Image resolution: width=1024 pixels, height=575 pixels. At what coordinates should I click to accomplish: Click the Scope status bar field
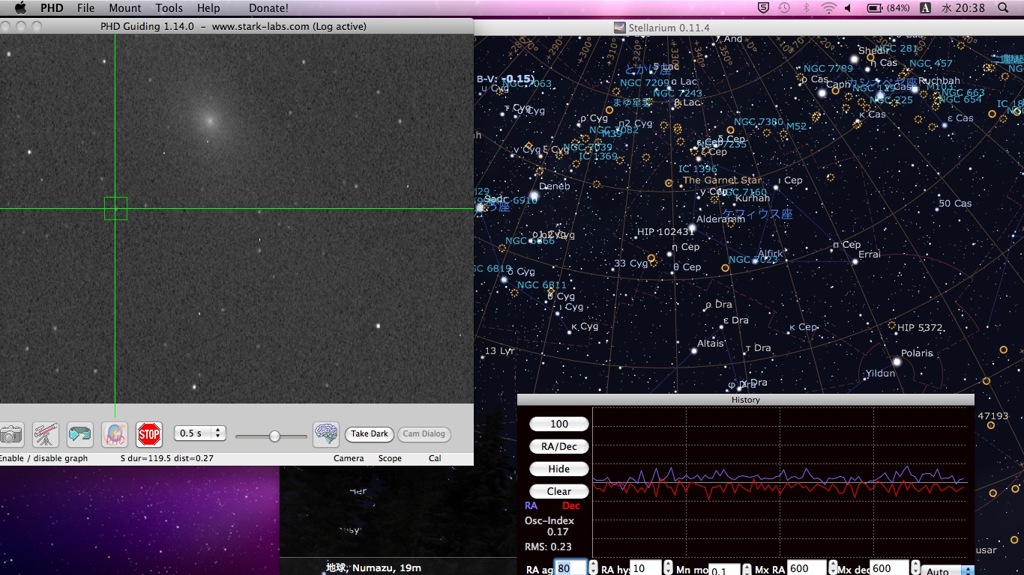[390, 458]
